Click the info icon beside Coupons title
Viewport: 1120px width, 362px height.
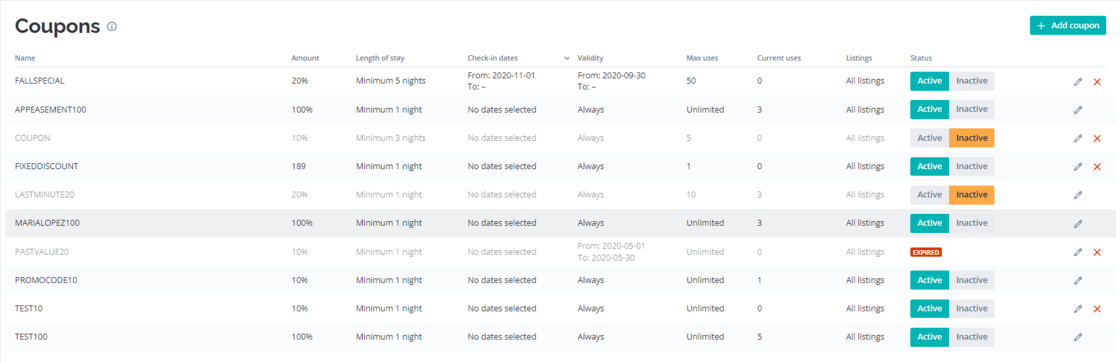point(111,26)
